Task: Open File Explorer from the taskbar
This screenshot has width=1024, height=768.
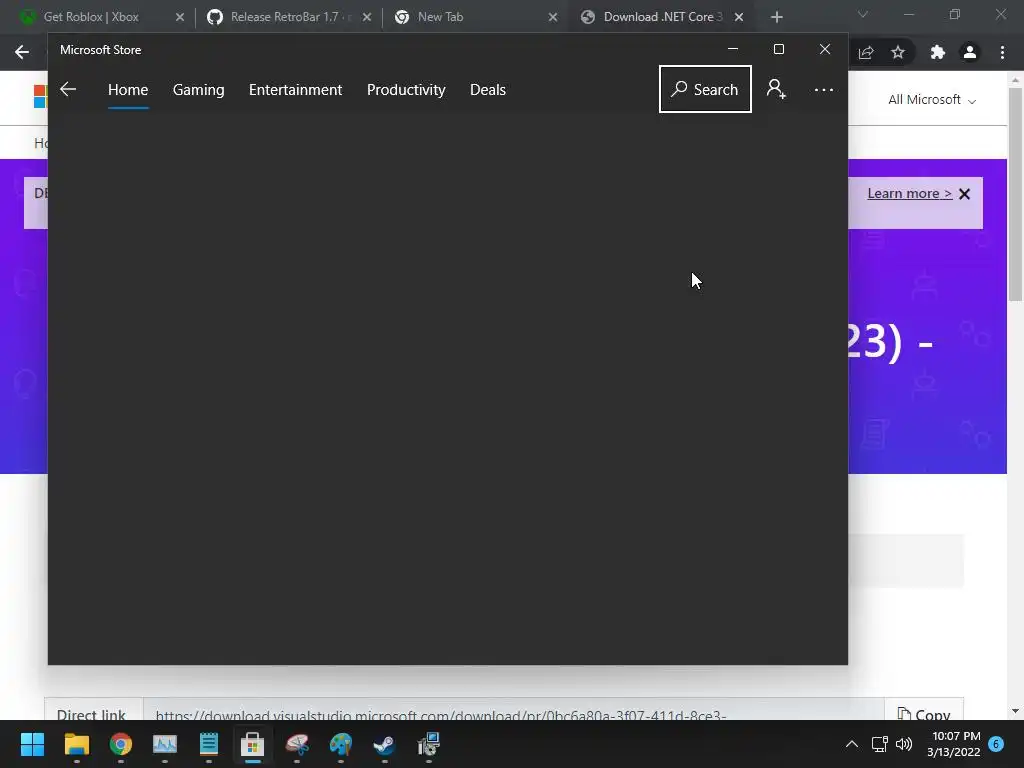Action: (76, 744)
